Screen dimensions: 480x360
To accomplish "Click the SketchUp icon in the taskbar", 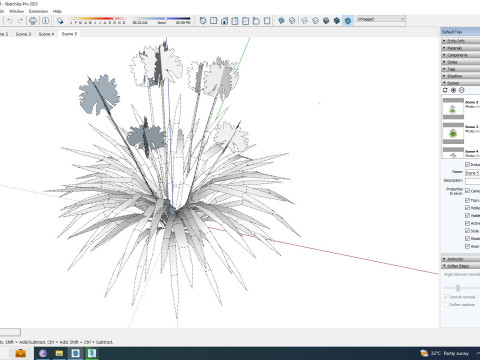I will pos(76,353).
